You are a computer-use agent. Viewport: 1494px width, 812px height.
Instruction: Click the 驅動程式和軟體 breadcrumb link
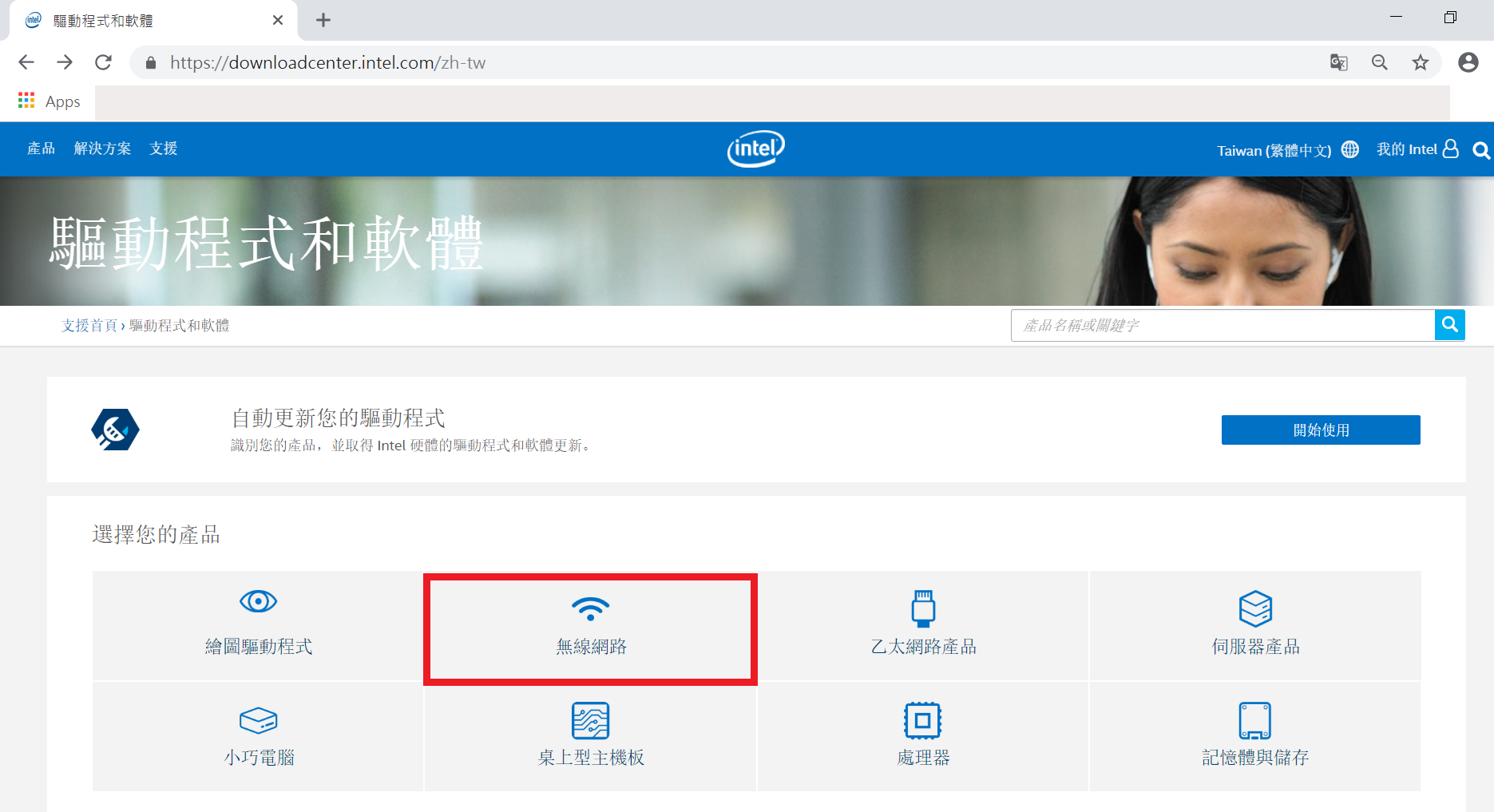click(x=180, y=326)
